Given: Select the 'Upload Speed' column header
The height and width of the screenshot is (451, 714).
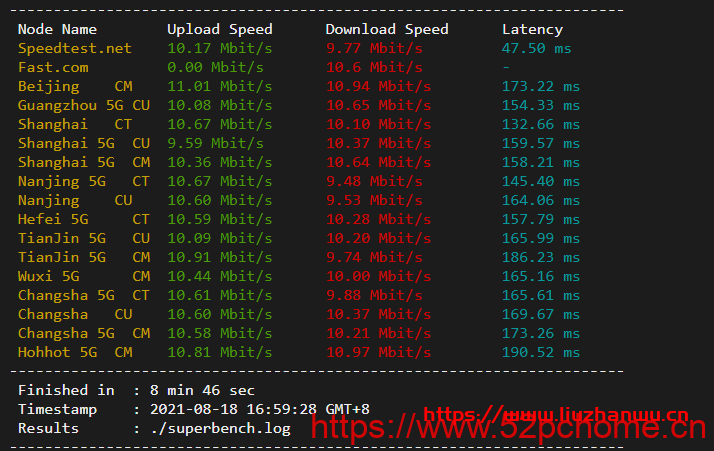Looking at the screenshot, I should 219,30.
